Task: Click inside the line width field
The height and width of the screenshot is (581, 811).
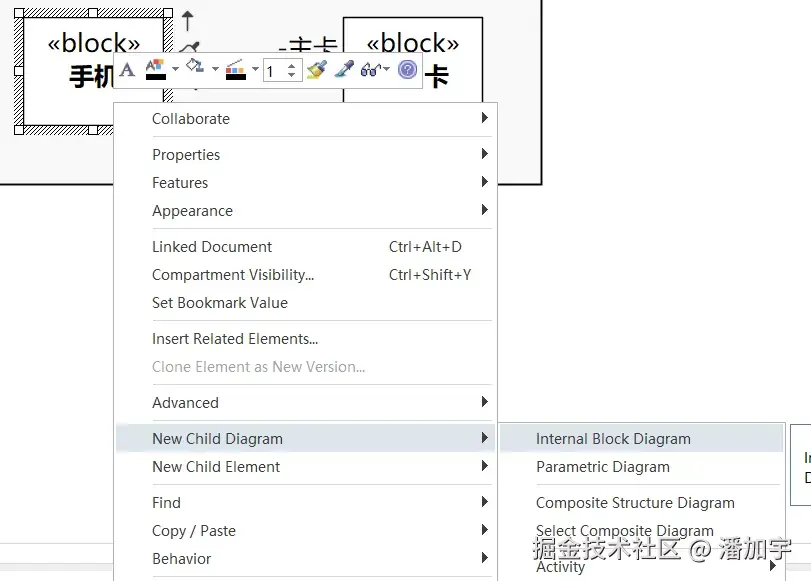Action: tap(275, 70)
